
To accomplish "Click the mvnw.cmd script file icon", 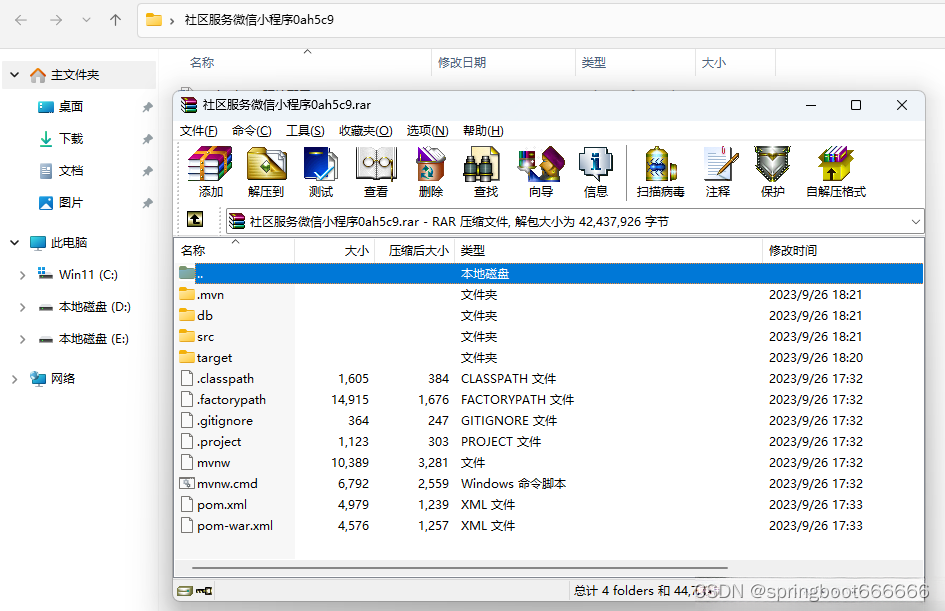I will pos(187,483).
